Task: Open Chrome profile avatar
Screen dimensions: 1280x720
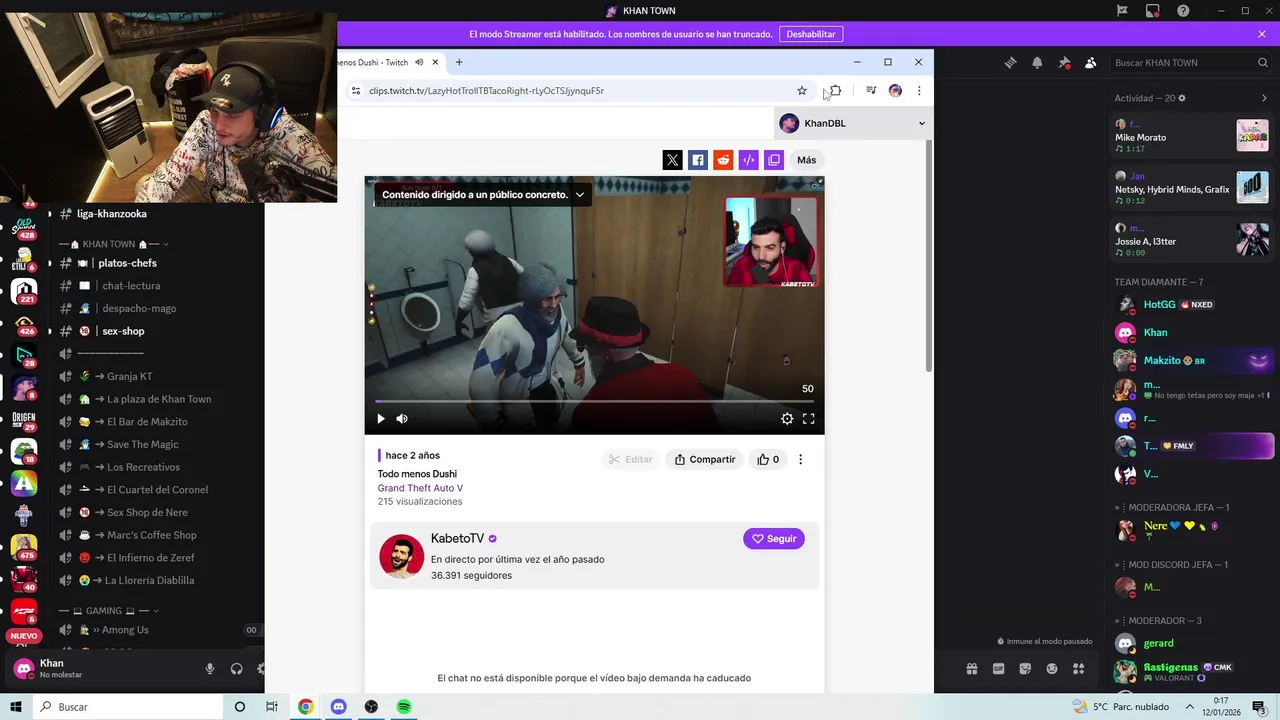Action: (x=895, y=90)
